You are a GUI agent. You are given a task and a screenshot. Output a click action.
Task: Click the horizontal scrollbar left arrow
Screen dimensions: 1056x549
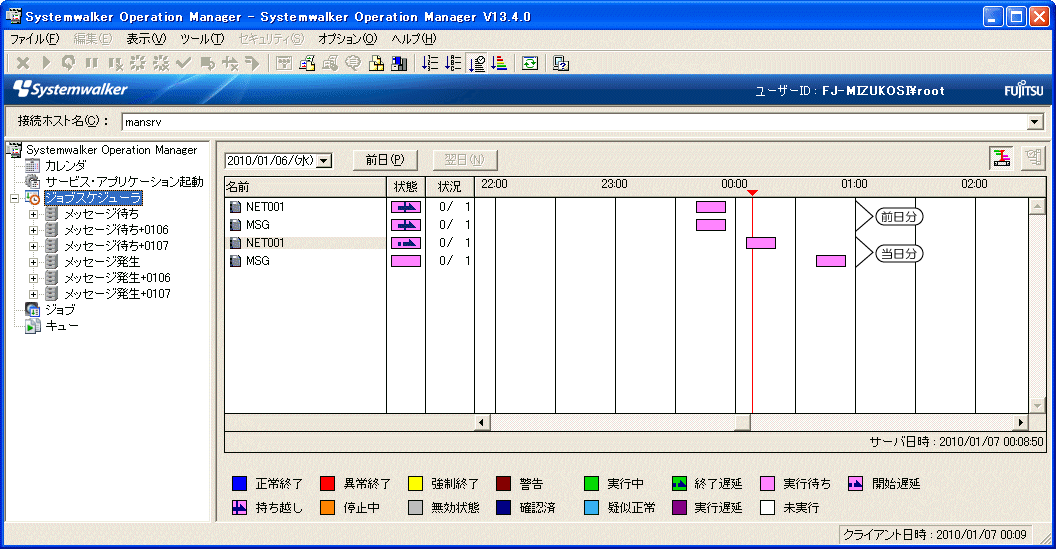482,422
